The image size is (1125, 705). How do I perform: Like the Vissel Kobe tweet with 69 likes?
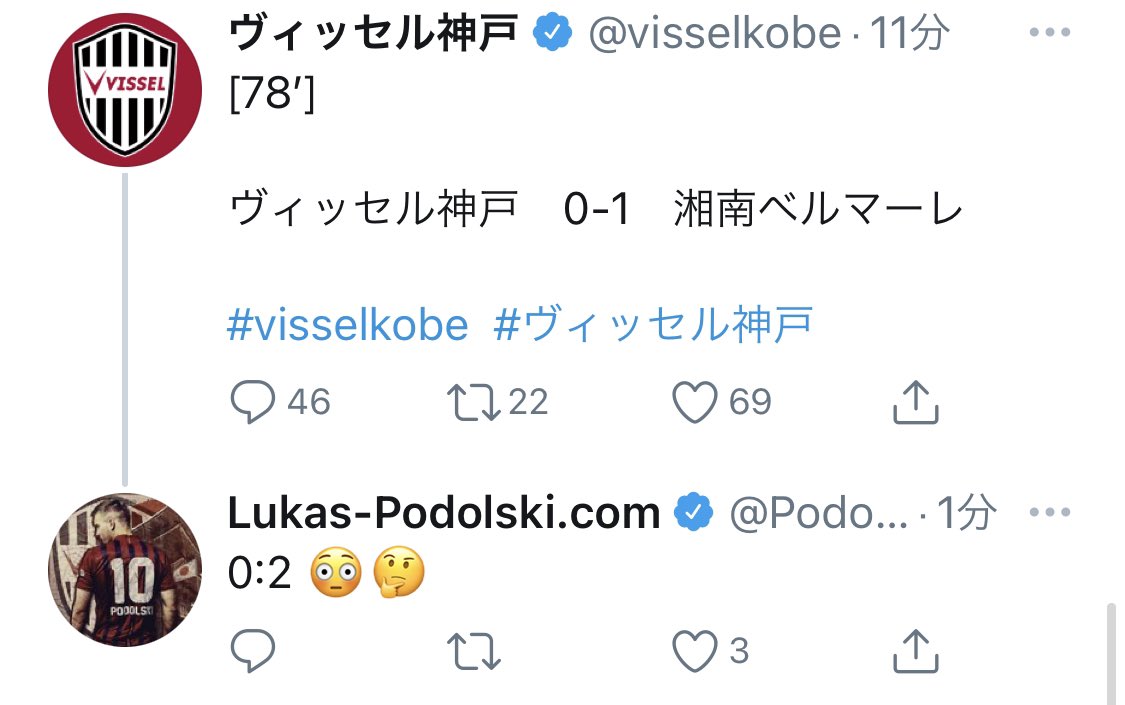click(694, 402)
